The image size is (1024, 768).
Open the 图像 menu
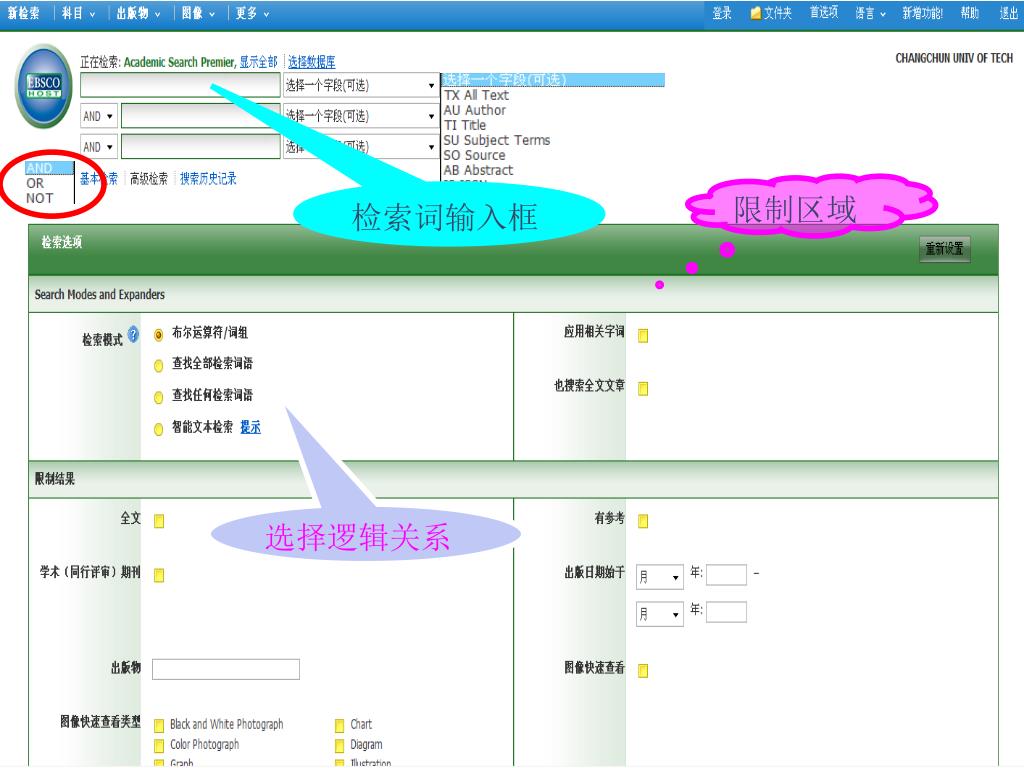[x=198, y=13]
